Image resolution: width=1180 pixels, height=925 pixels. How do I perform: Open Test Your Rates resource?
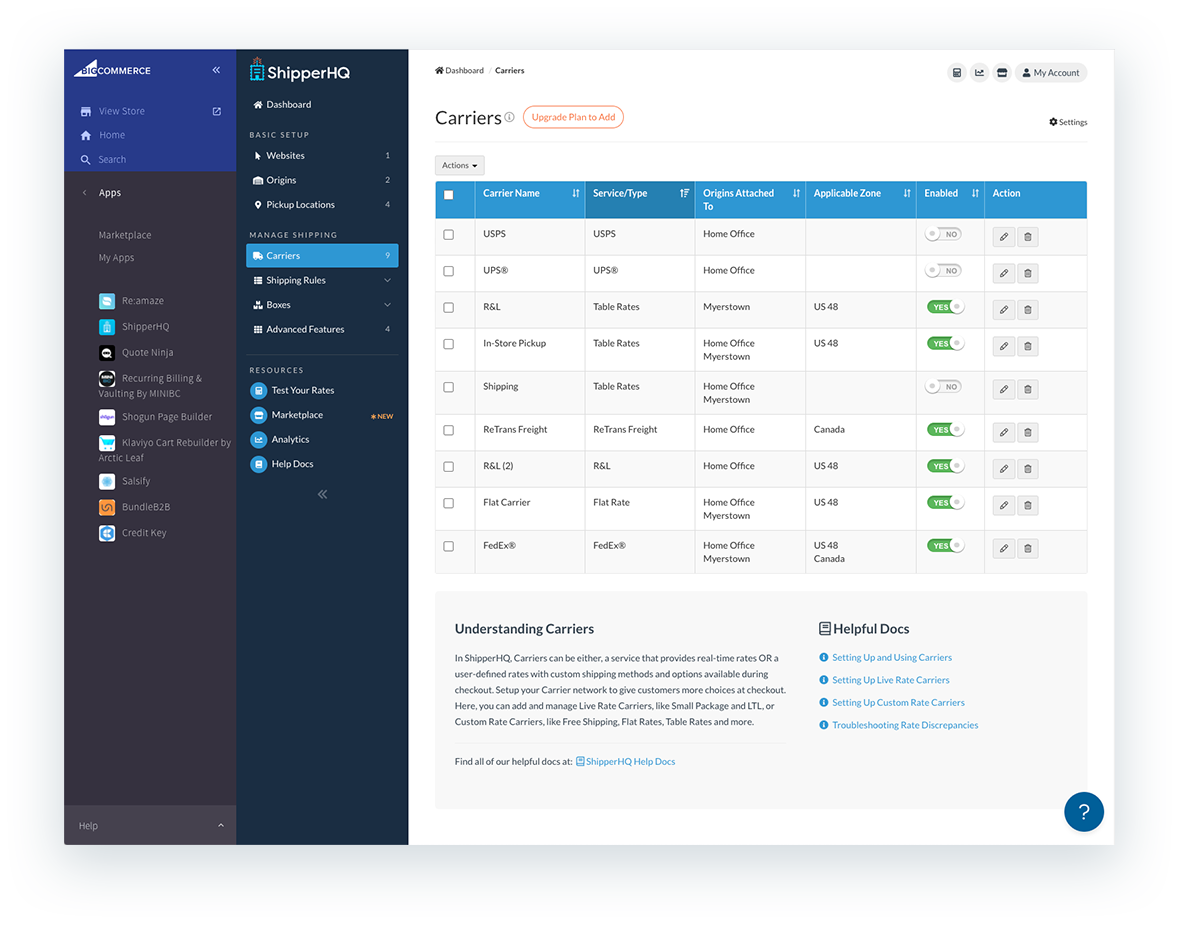[302, 390]
